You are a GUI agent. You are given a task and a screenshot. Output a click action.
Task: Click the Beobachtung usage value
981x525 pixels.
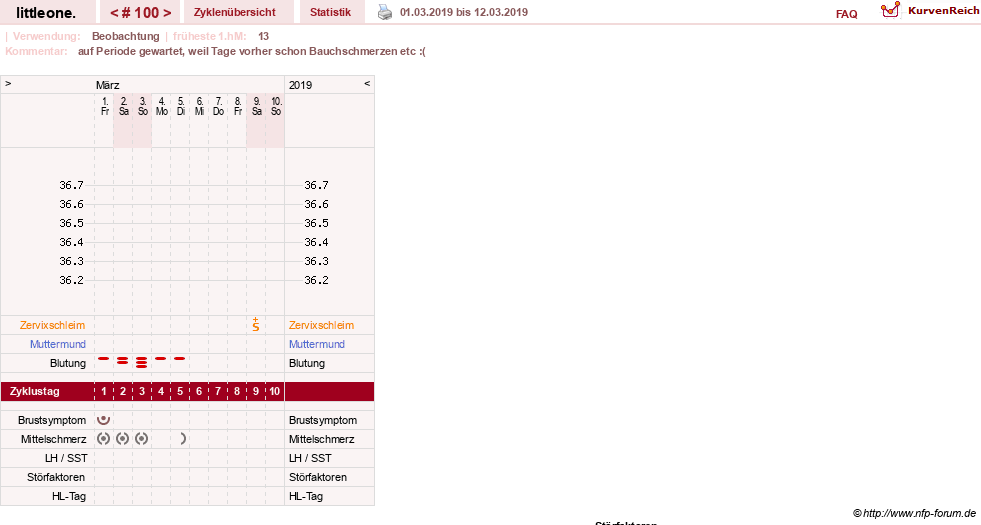pyautogui.click(x=126, y=36)
